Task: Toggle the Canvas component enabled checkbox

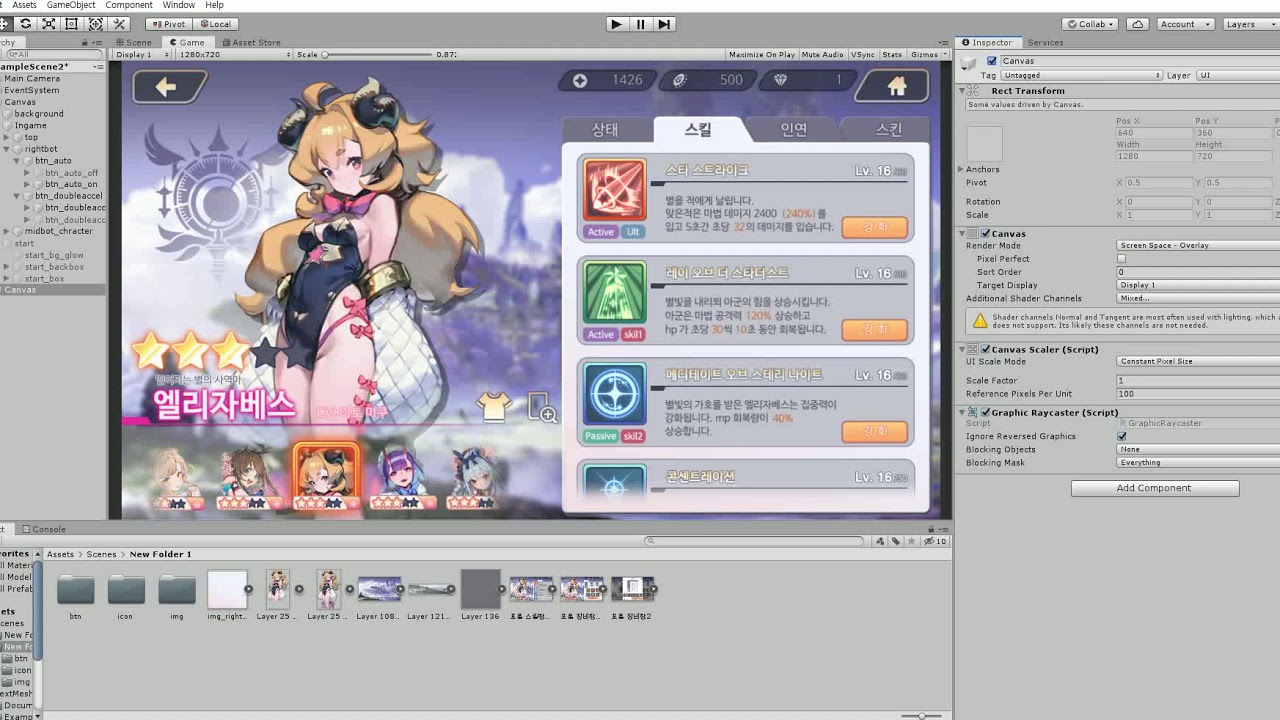Action: [x=985, y=233]
